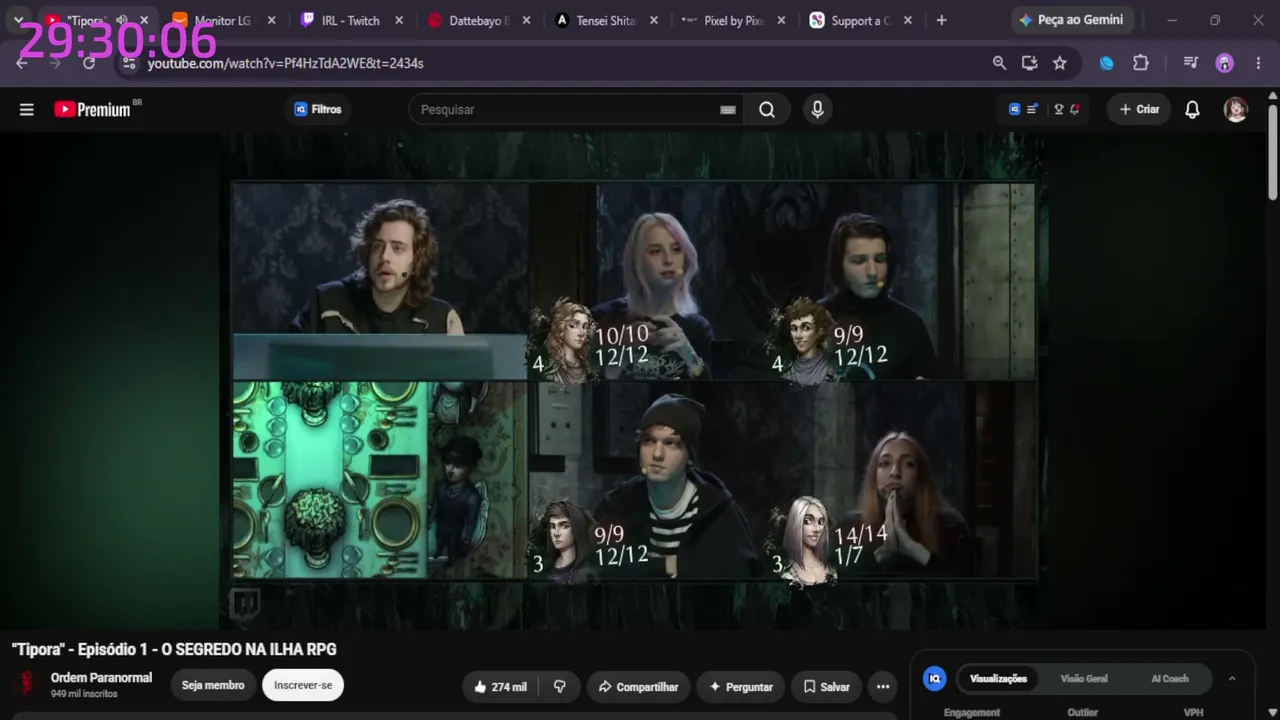Save the video with Salvar
The width and height of the screenshot is (1280, 720).
pyautogui.click(x=826, y=687)
